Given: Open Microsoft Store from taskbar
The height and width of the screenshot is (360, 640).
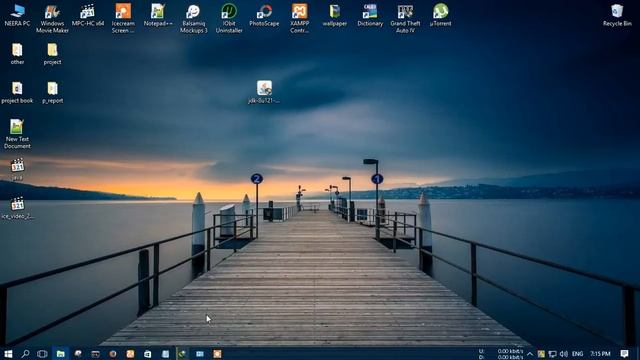Looking at the screenshot, I should click(147, 353).
